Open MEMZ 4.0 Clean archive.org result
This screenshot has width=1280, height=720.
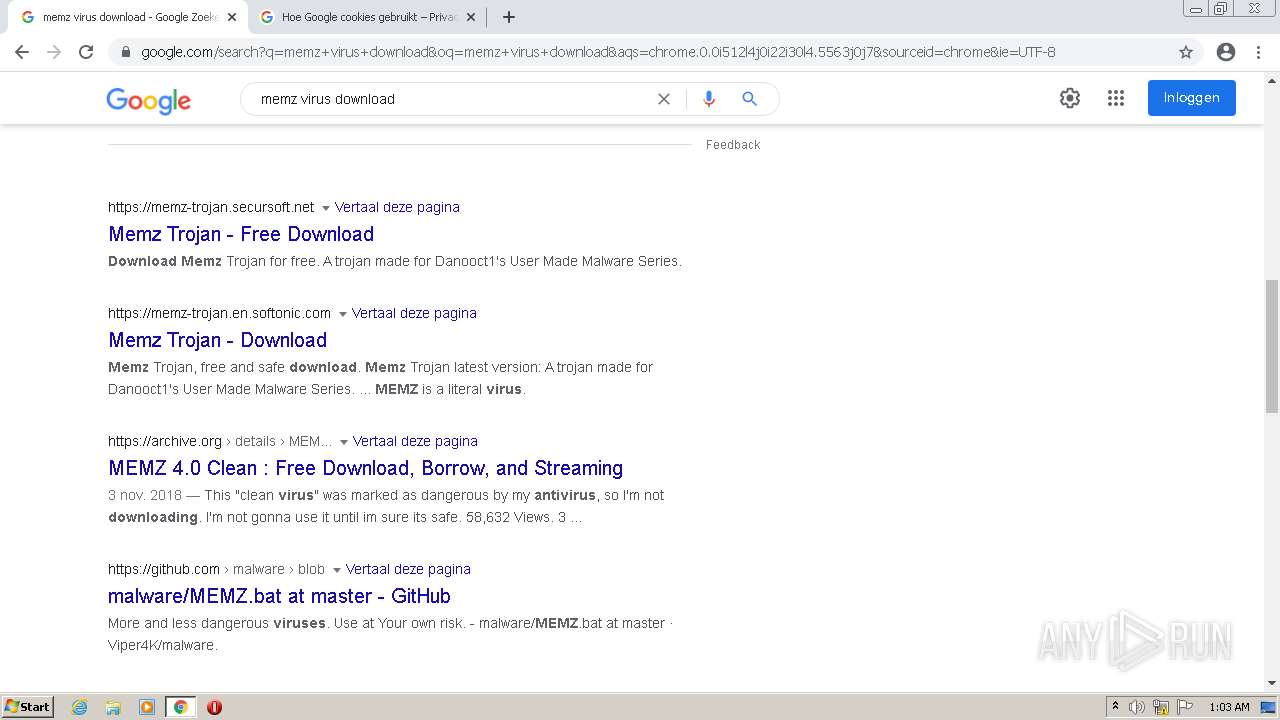coord(365,468)
